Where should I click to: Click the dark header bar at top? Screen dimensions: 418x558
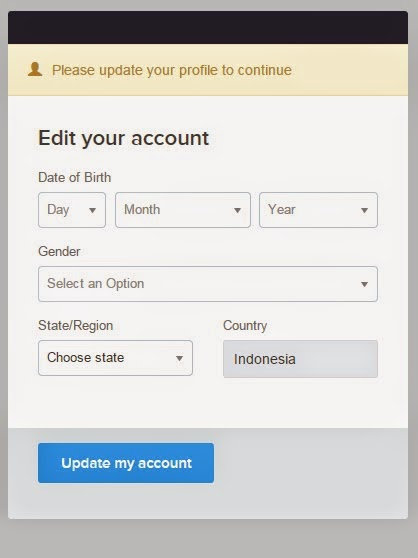208,27
